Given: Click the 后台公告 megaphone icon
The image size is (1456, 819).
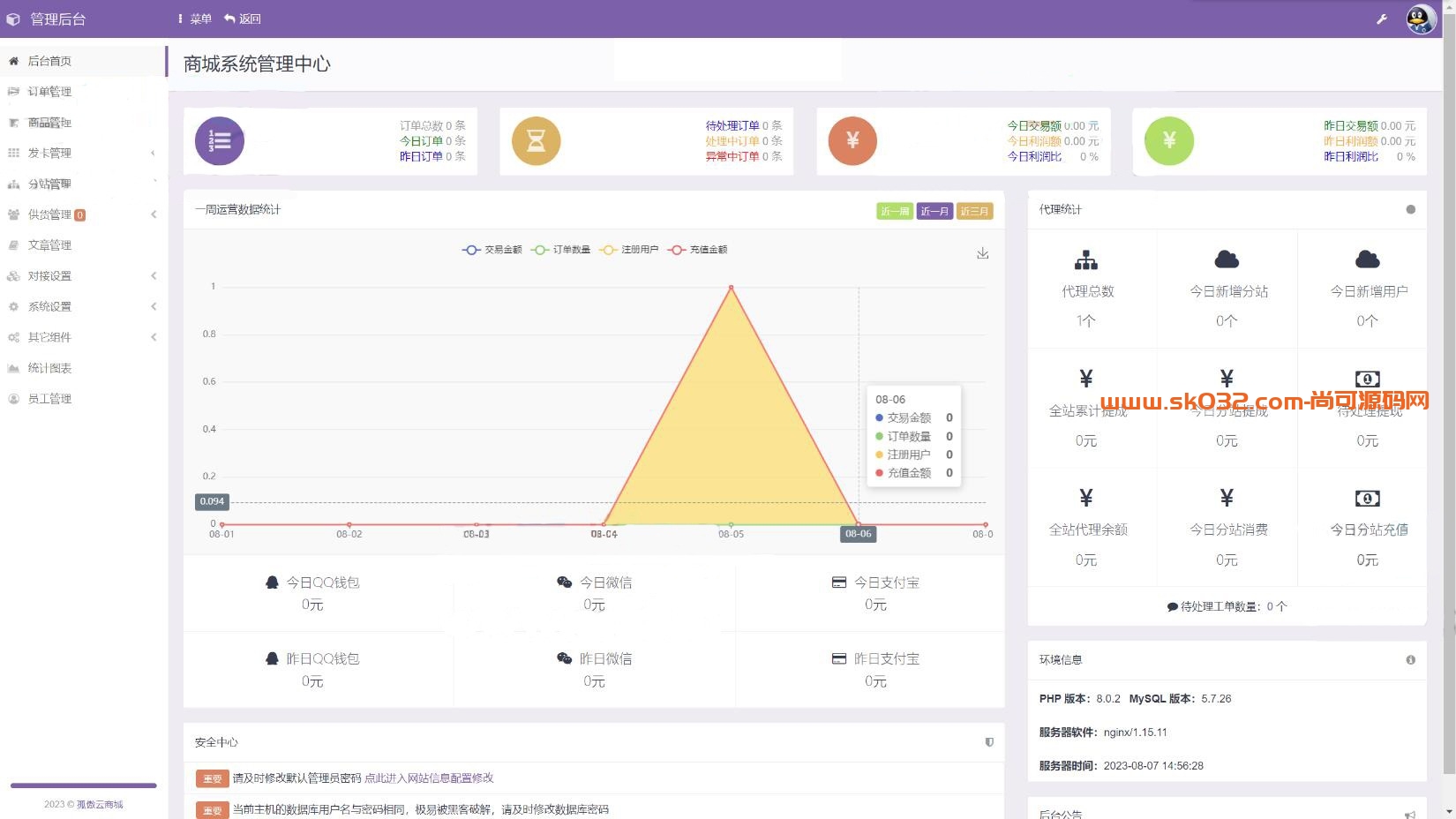Looking at the screenshot, I should pyautogui.click(x=1410, y=815).
